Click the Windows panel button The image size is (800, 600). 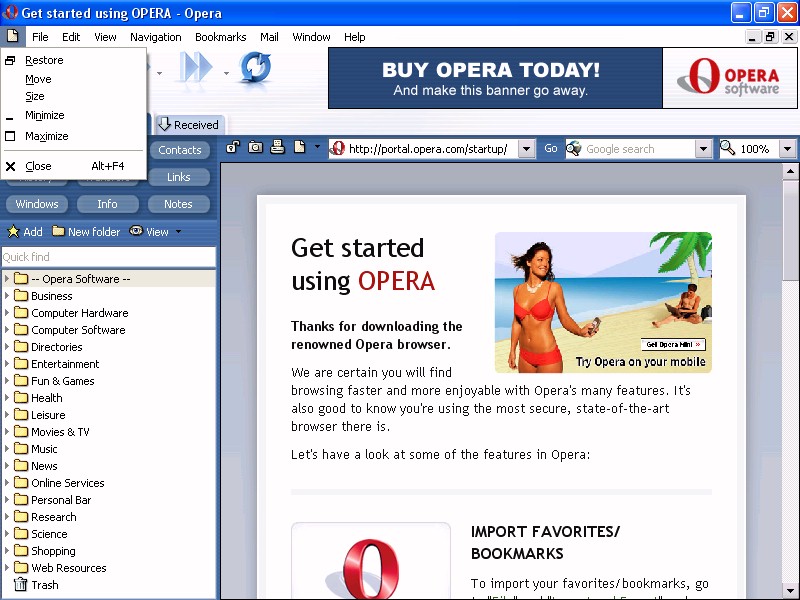pos(37,204)
